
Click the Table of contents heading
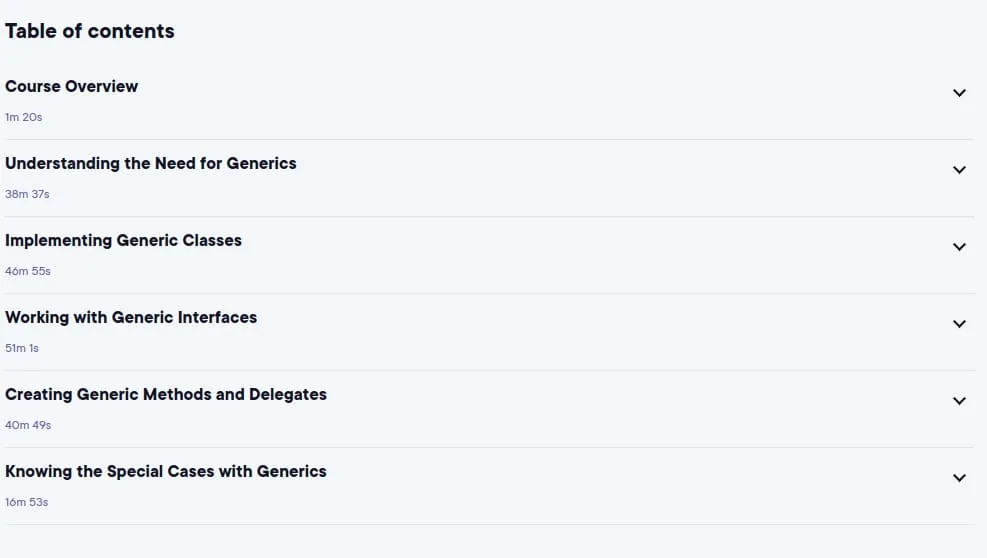[x=89, y=31]
